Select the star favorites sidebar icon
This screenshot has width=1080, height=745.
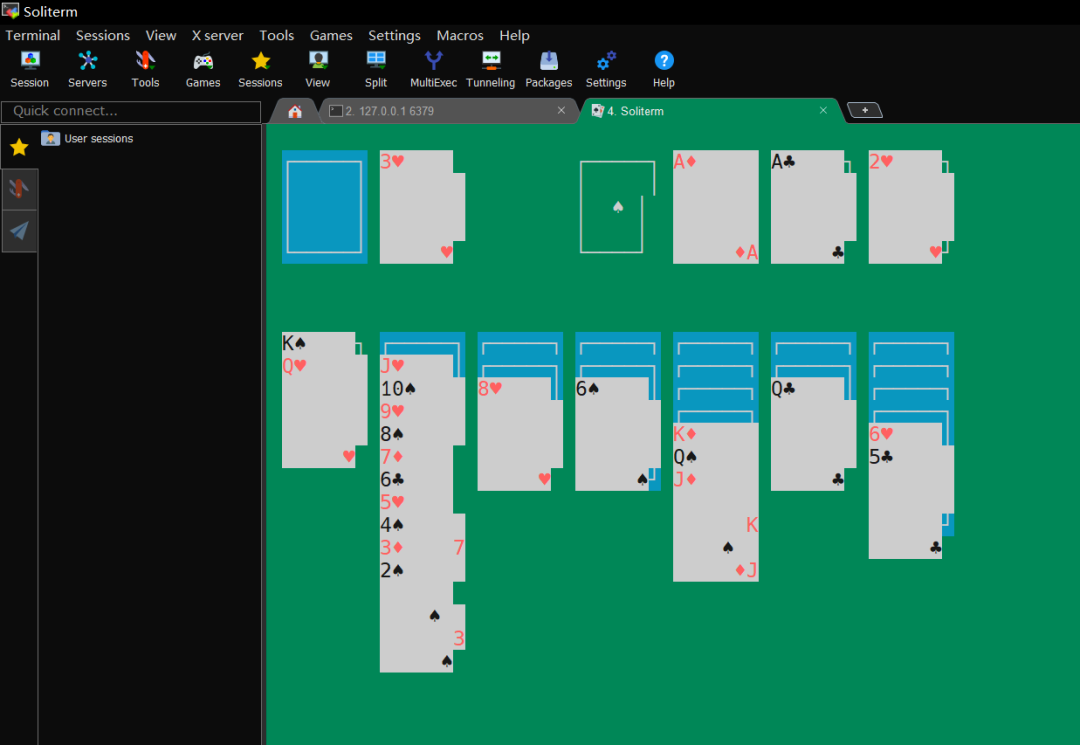[19, 147]
